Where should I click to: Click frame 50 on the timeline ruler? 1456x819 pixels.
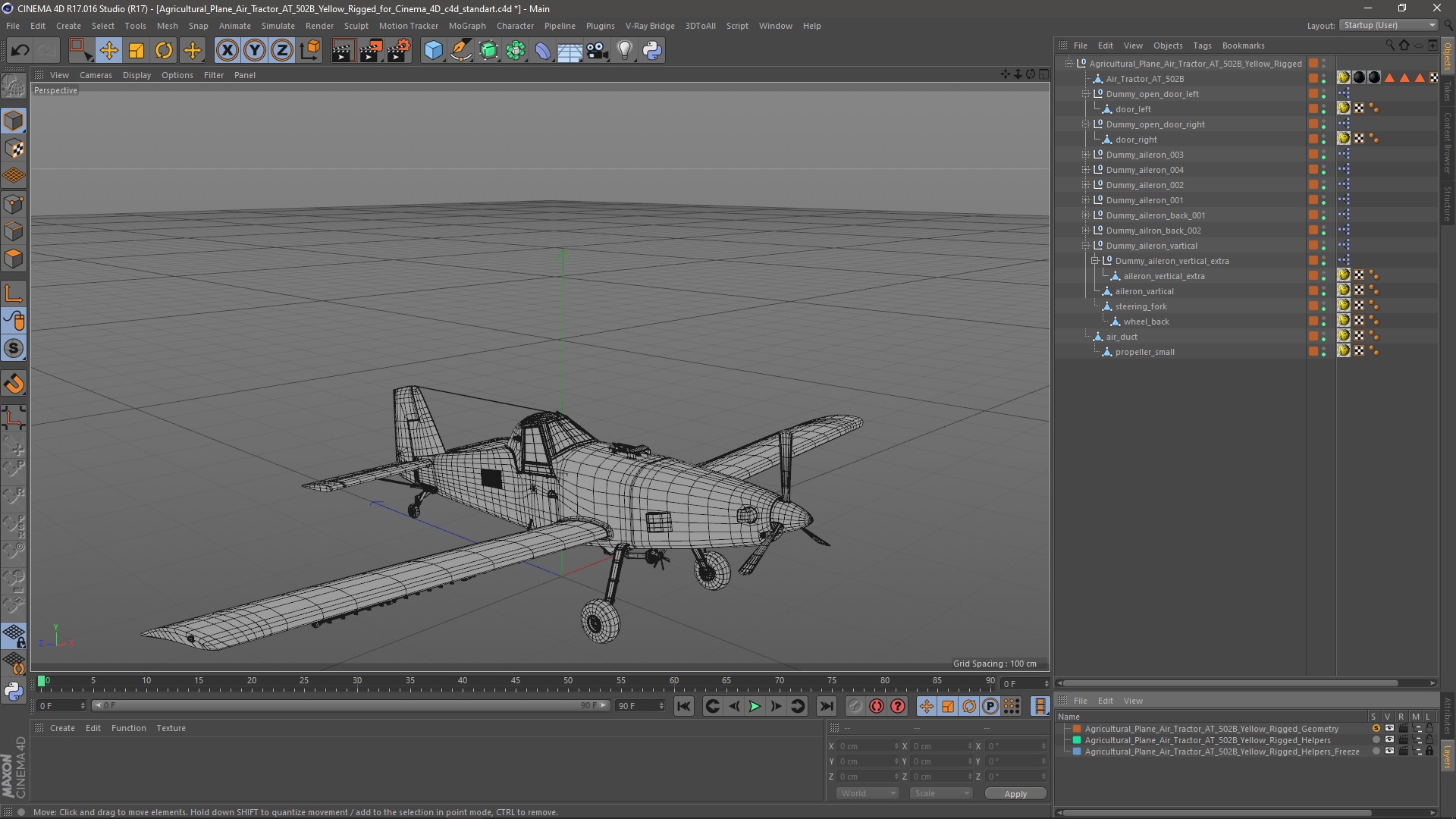[x=568, y=681]
